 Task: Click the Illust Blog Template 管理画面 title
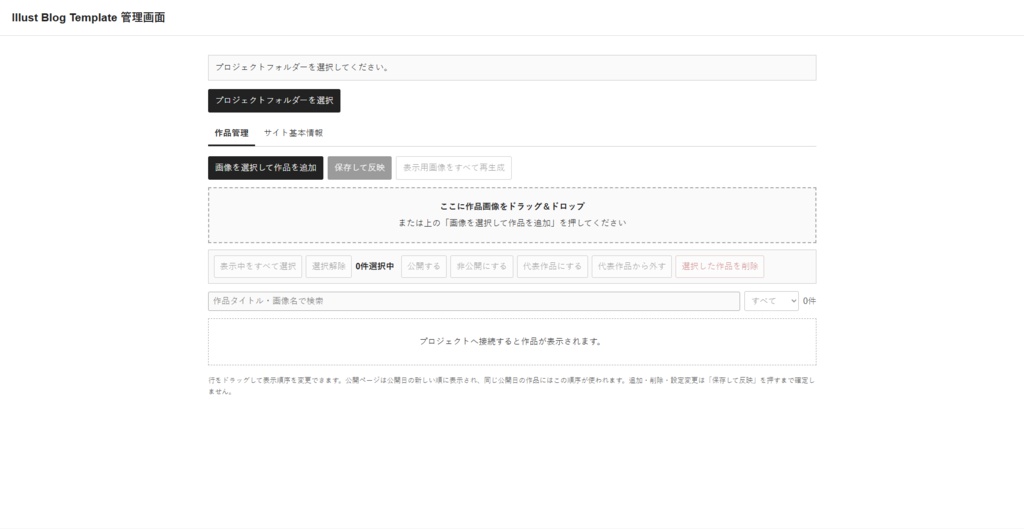pyautogui.click(x=88, y=18)
